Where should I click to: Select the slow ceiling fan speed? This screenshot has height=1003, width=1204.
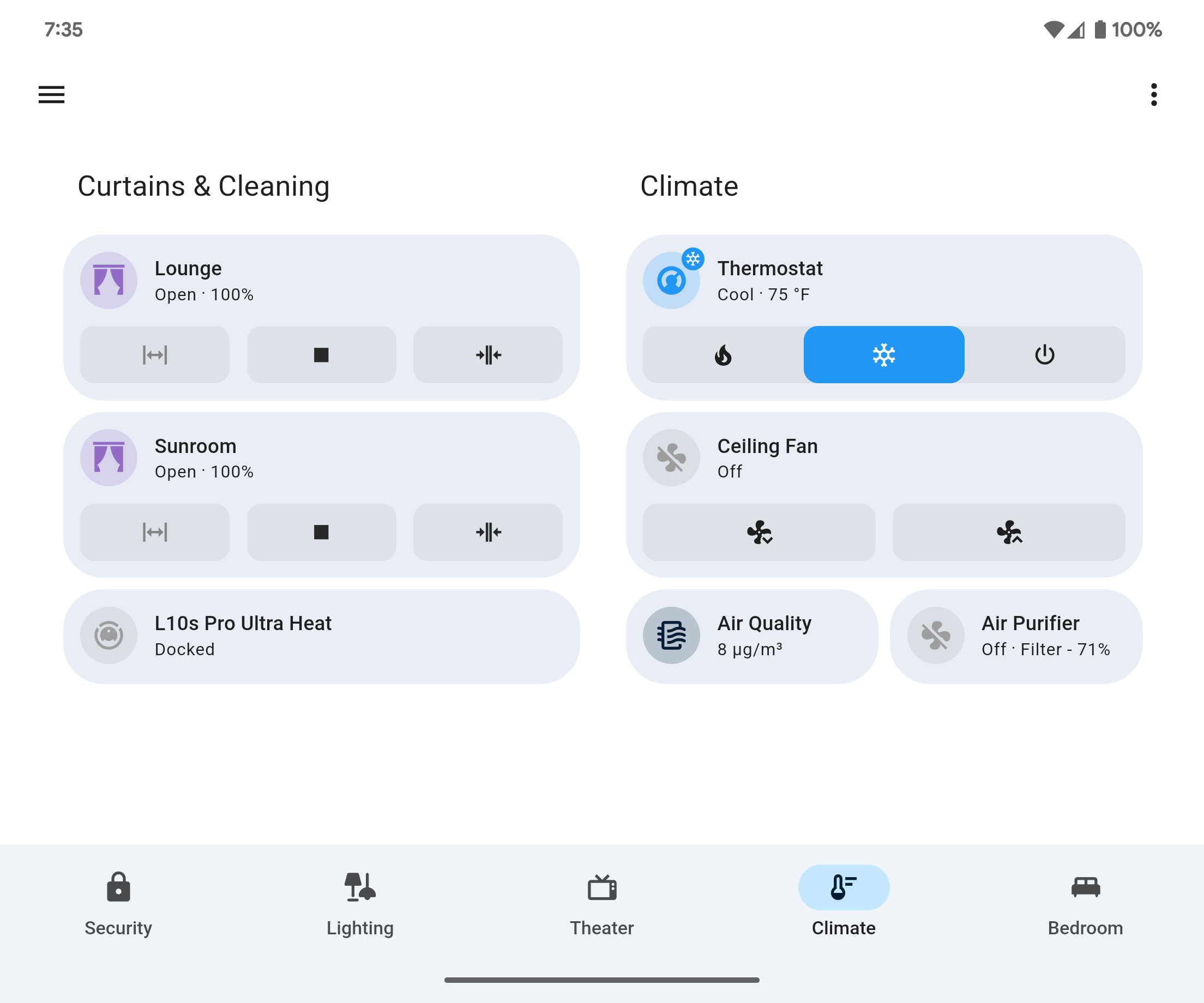click(759, 532)
